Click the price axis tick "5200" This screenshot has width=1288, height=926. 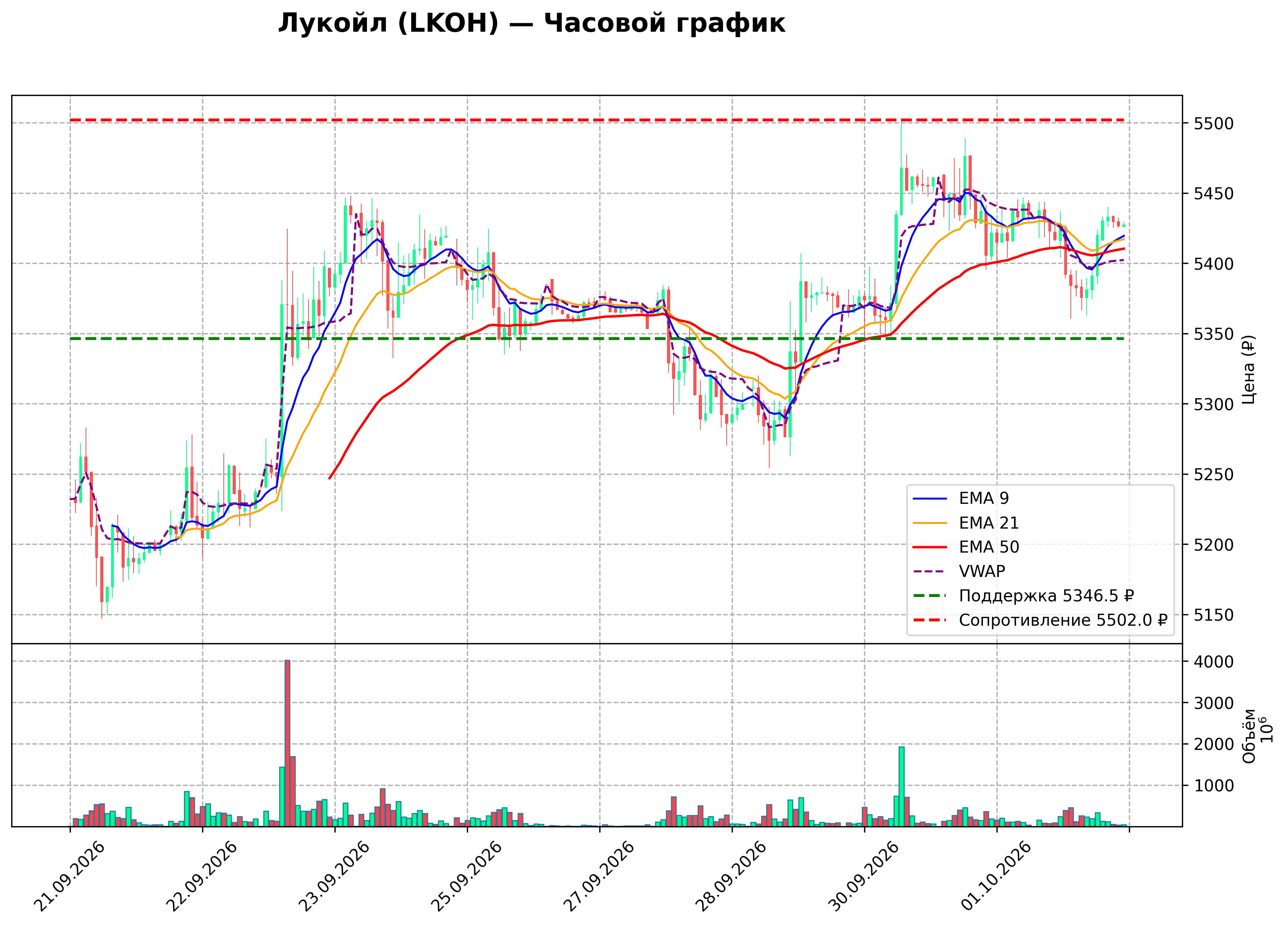(x=1214, y=545)
